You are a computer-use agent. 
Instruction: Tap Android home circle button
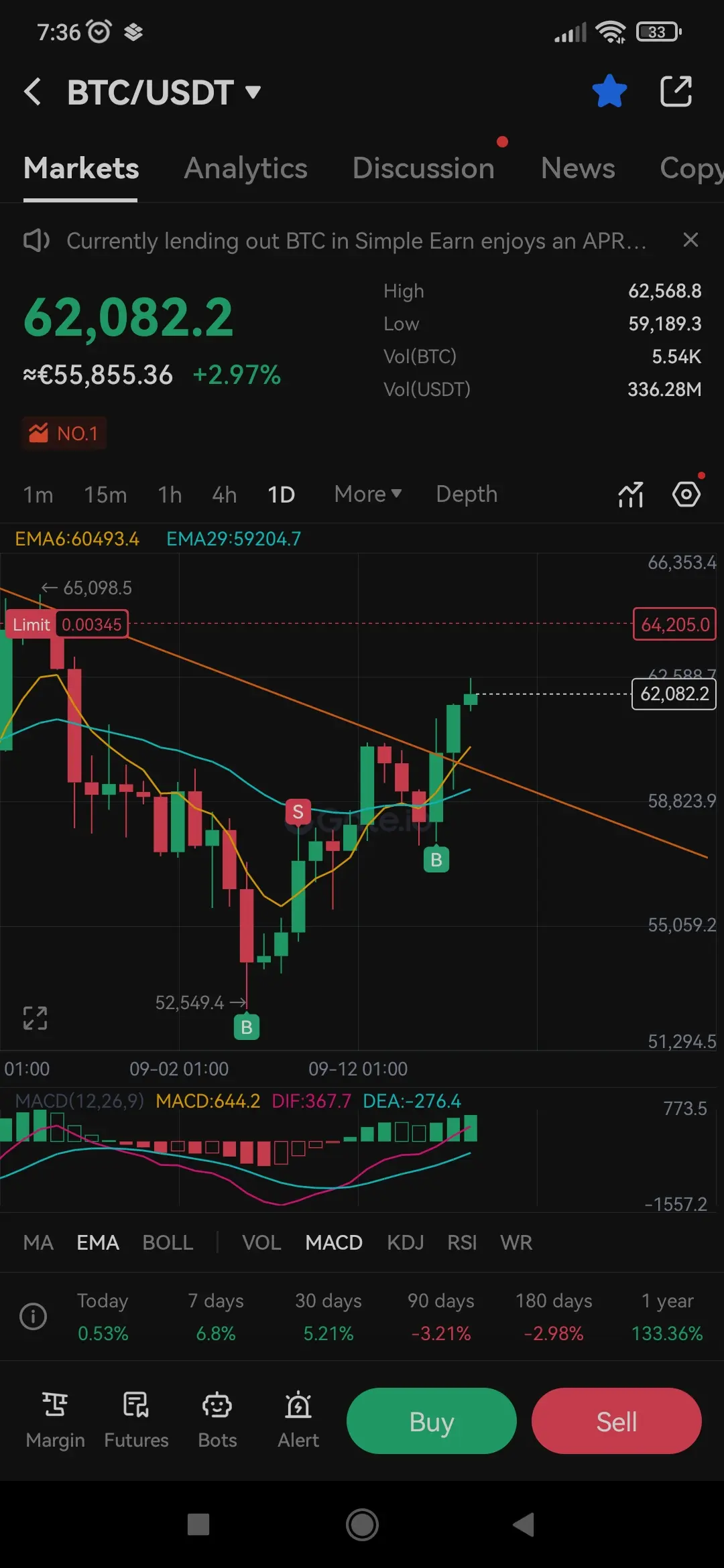pyautogui.click(x=362, y=1524)
